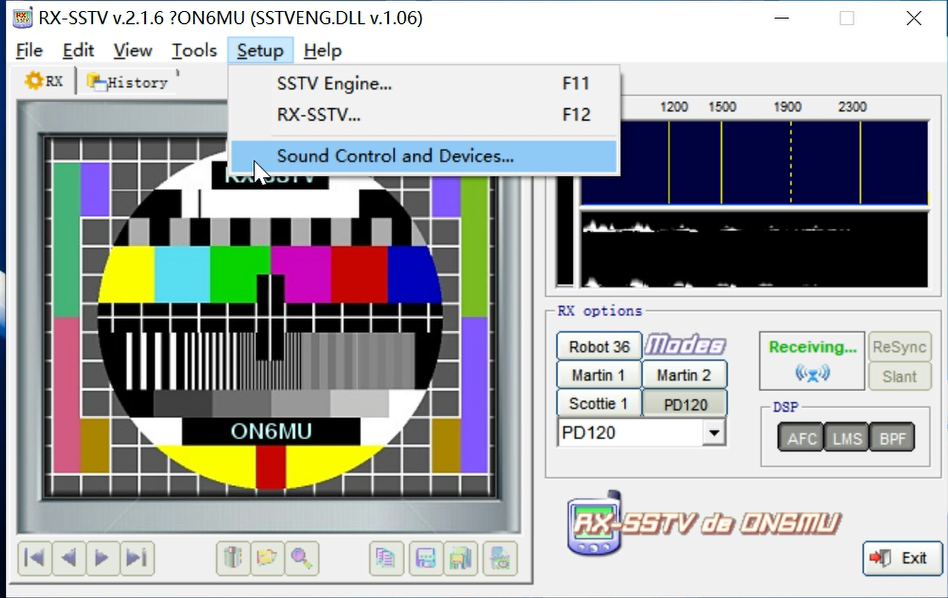Jump to the first image in history

click(35, 557)
